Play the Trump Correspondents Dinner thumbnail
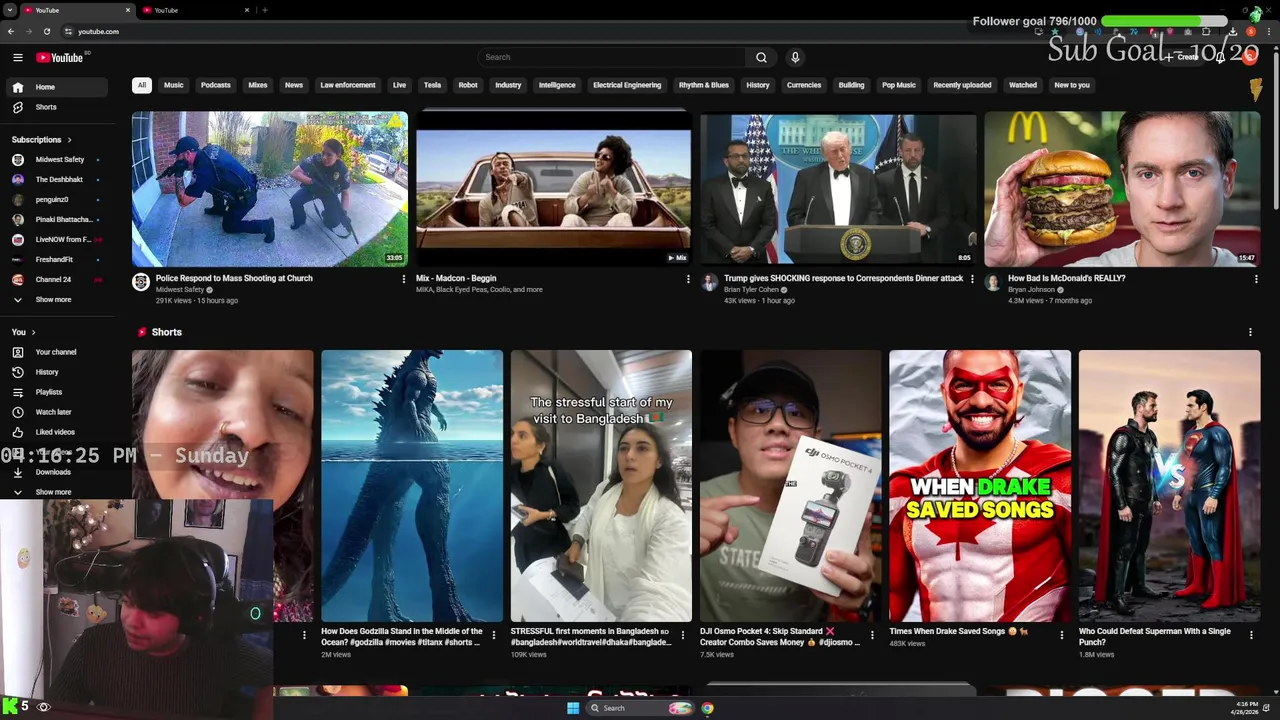Screen dimensions: 1280x720 point(838,189)
